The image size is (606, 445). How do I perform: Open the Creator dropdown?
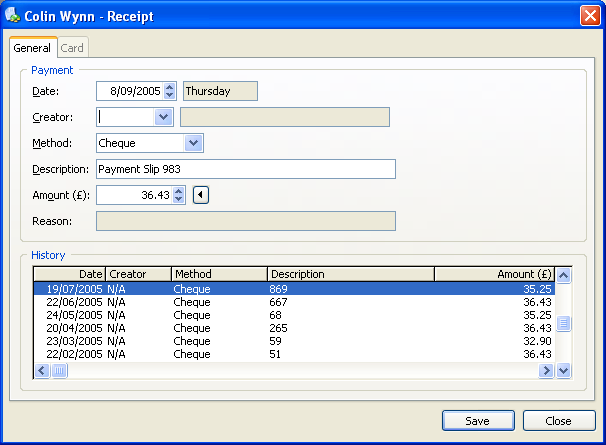pyautogui.click(x=164, y=117)
